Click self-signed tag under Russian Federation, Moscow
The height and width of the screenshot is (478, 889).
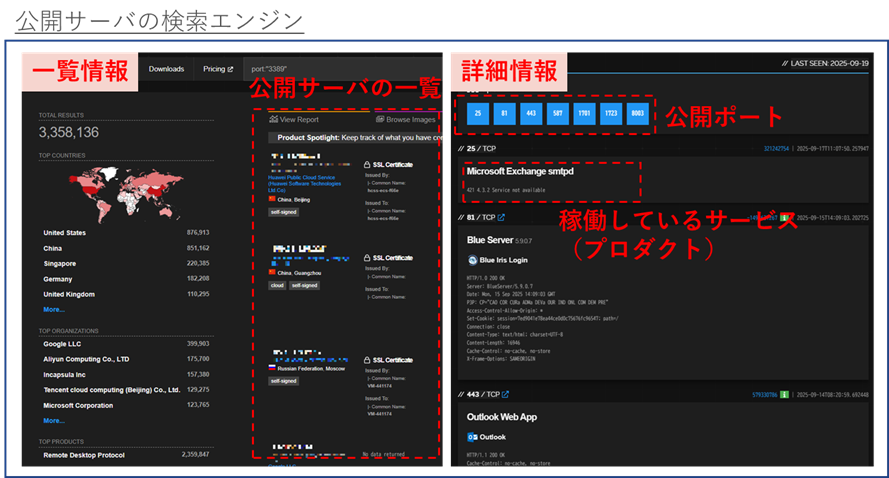point(283,381)
